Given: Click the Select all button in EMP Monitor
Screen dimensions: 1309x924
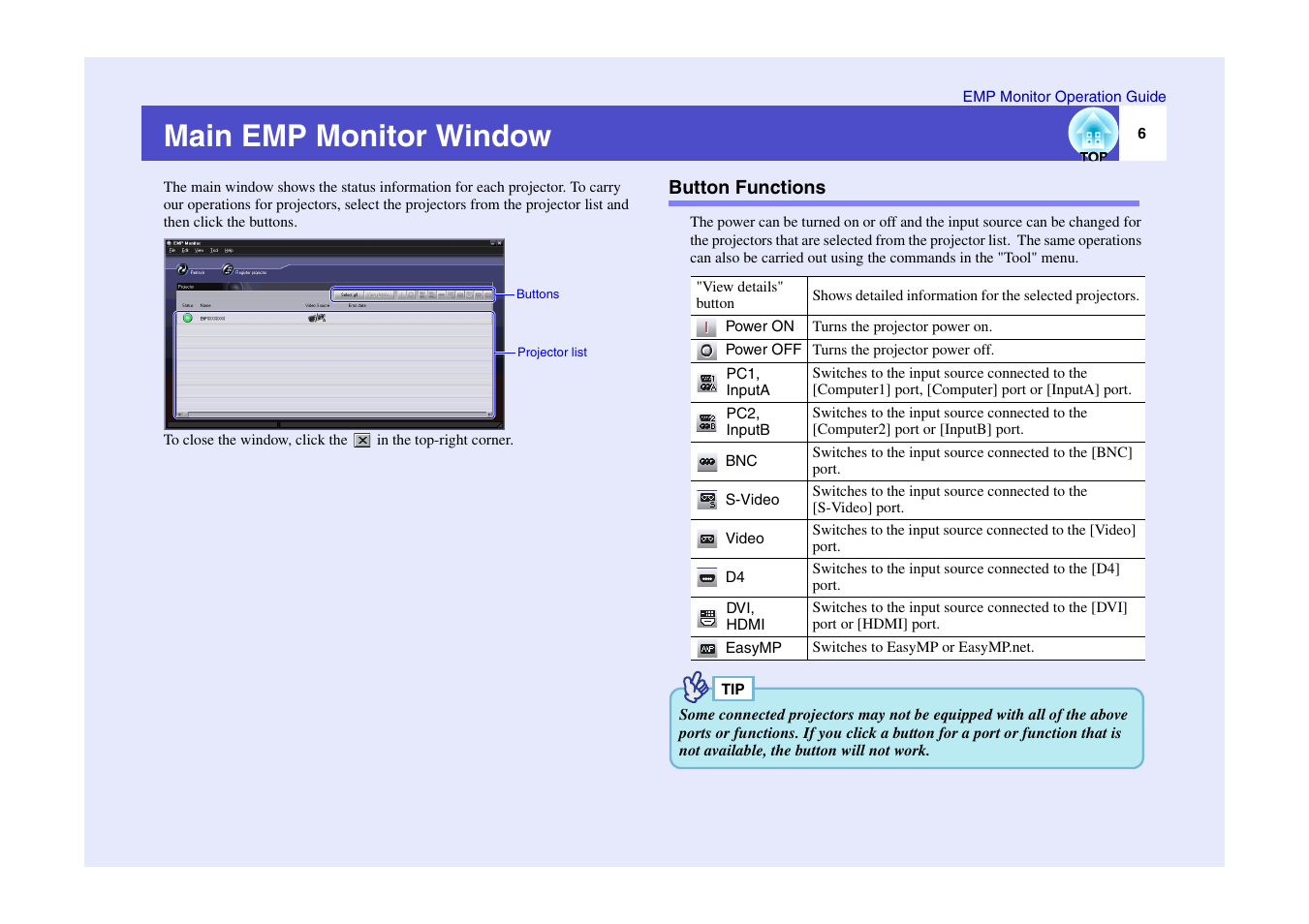Looking at the screenshot, I should (349, 294).
